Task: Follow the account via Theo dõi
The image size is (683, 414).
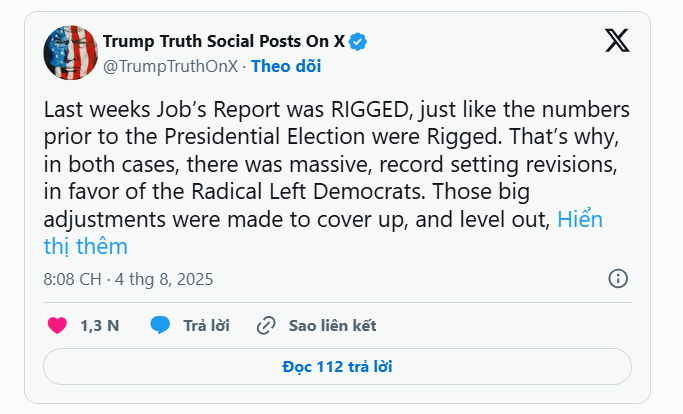Action: coord(286,65)
